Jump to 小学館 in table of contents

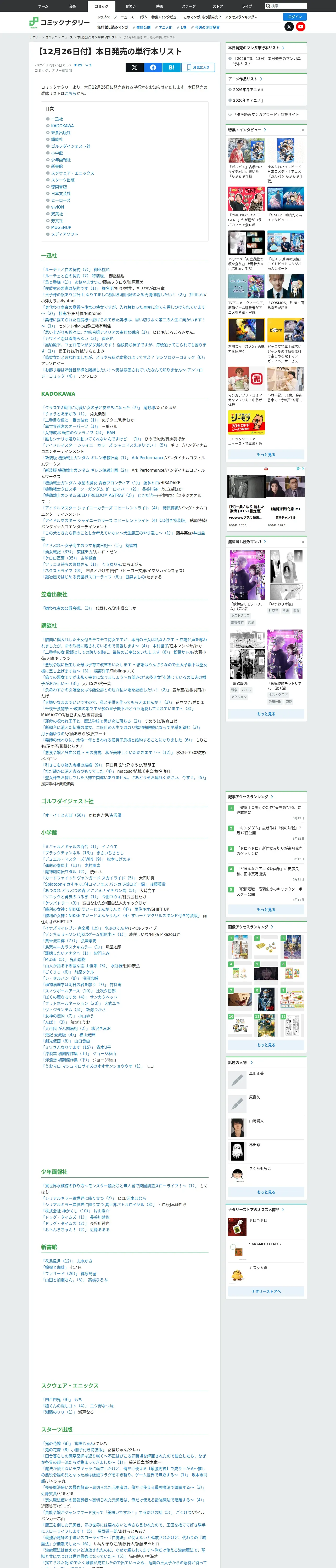[x=57, y=153]
